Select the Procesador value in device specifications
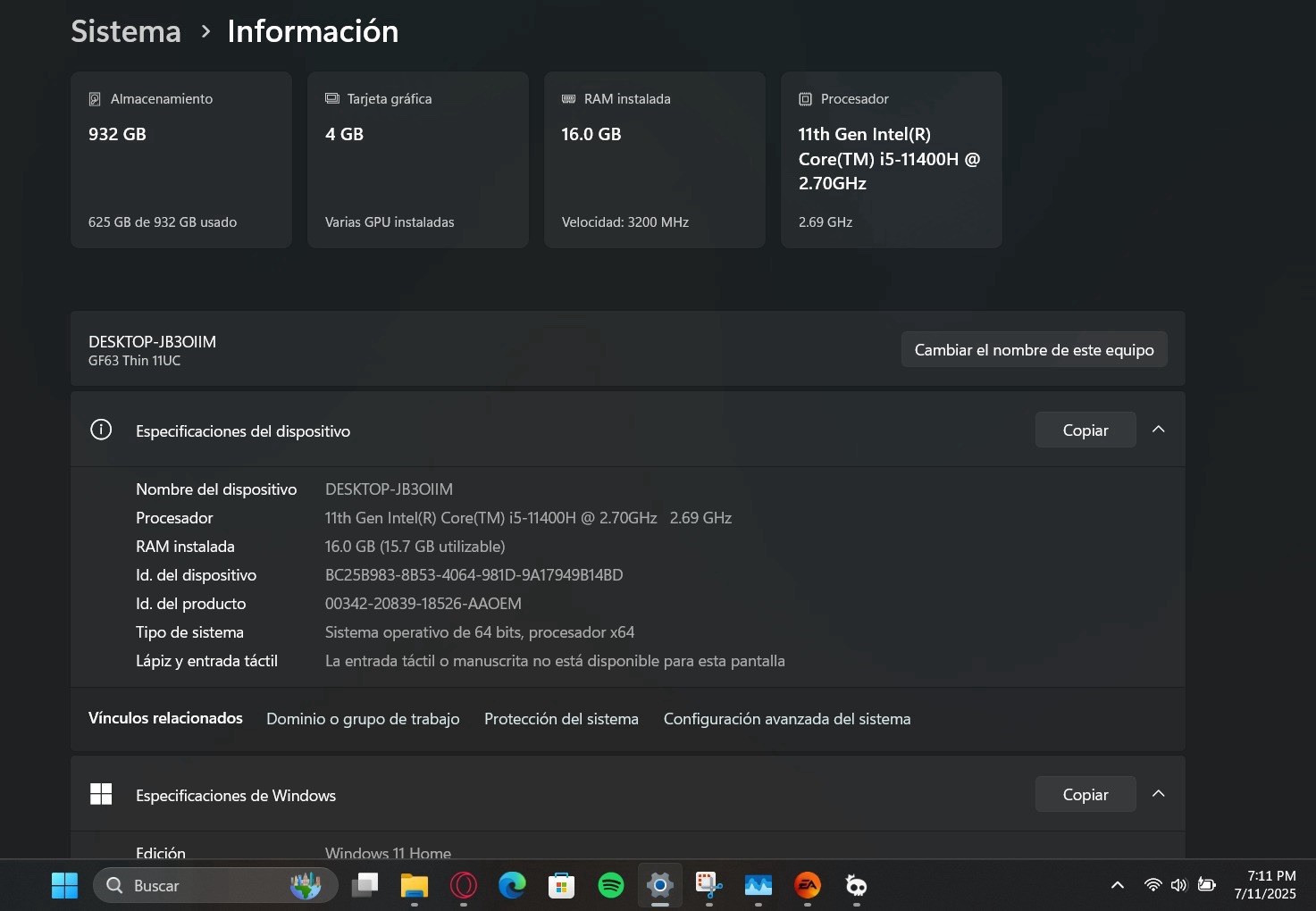Viewport: 1316px width, 911px height. point(528,518)
